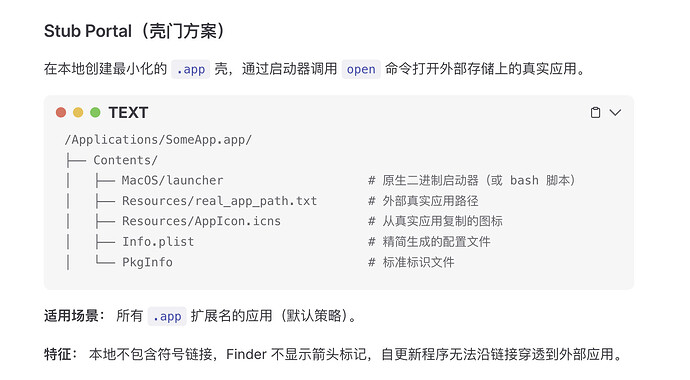
Task: Click the MacOS/launcher line
Action: pos(172,180)
